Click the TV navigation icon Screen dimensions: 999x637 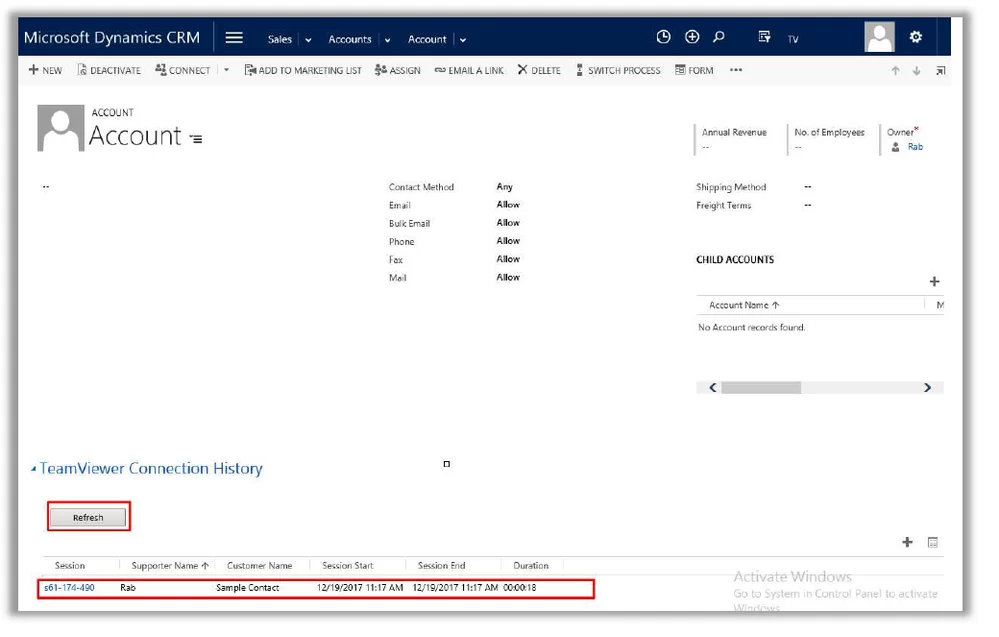pyautogui.click(x=793, y=38)
